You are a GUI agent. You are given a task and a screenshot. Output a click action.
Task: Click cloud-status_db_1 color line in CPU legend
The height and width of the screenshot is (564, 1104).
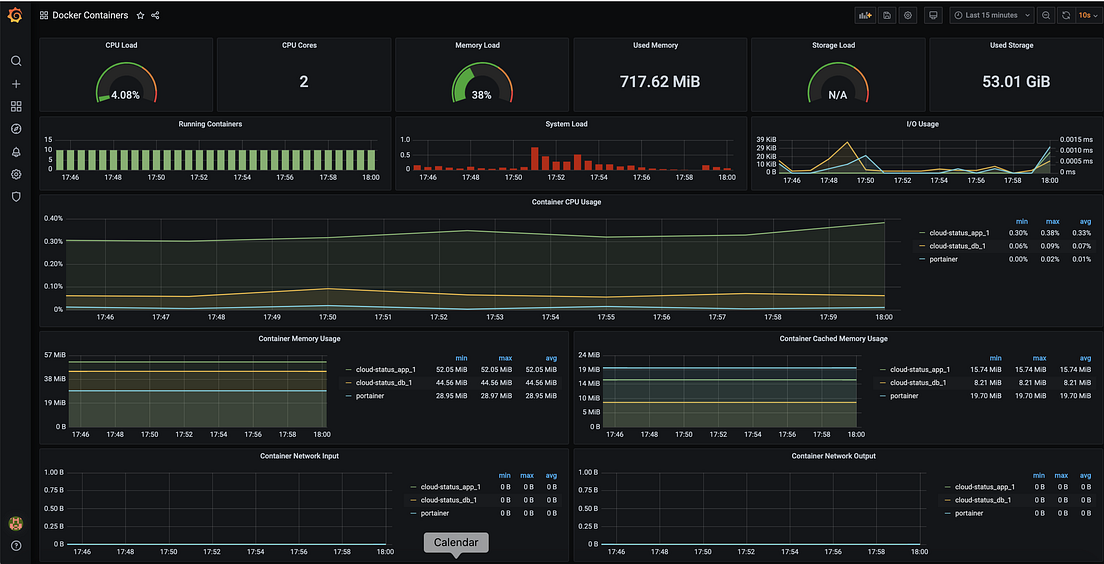(x=922, y=246)
